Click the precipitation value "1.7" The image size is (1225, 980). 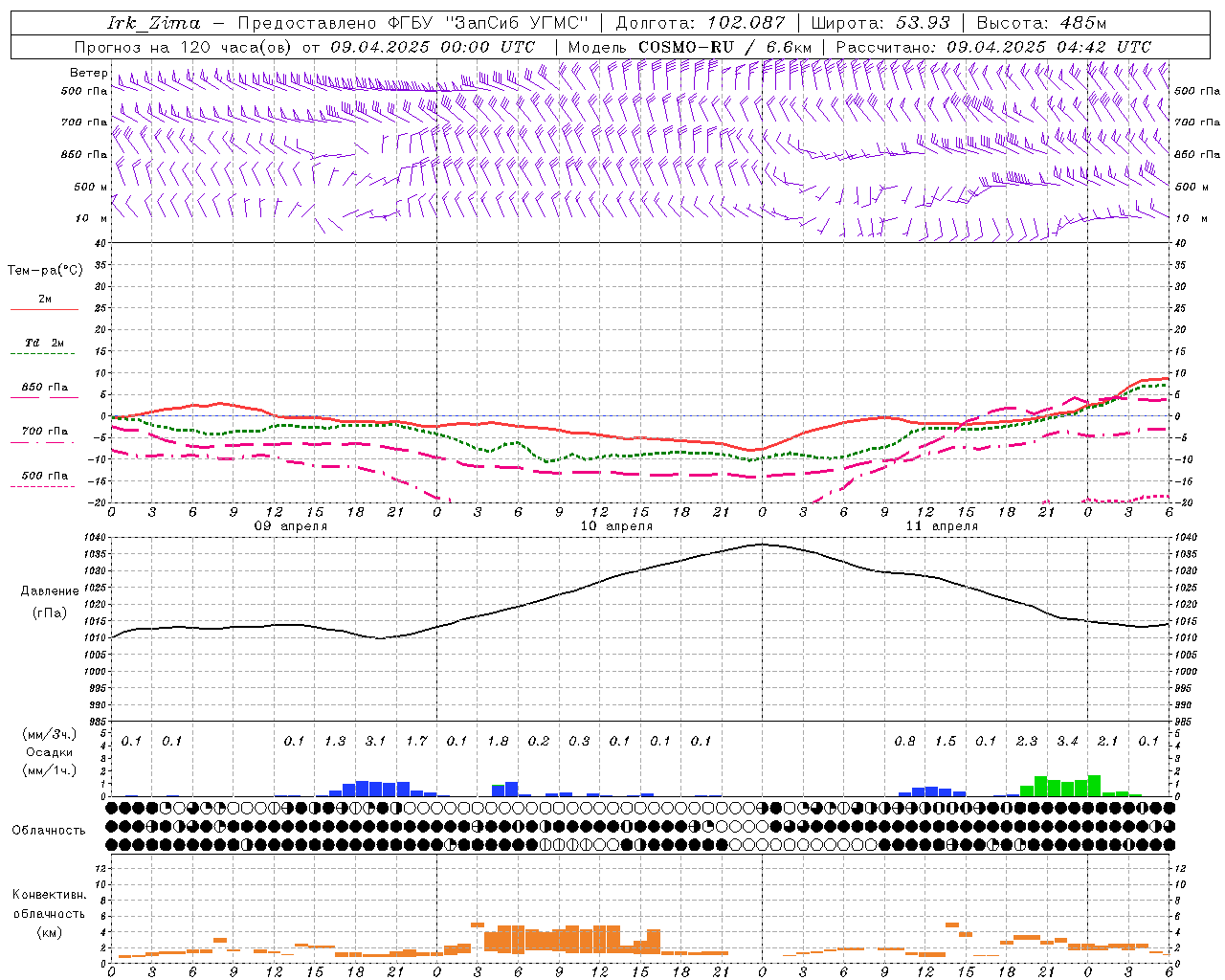pos(416,742)
